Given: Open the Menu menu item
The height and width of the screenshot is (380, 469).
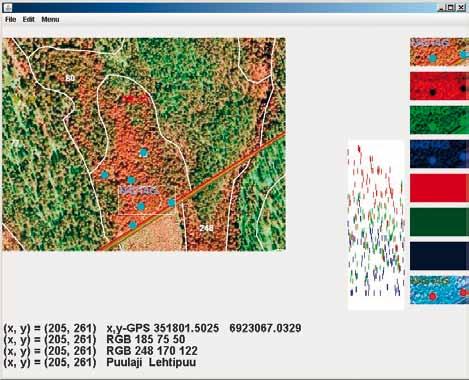Looking at the screenshot, I should pyautogui.click(x=50, y=20).
